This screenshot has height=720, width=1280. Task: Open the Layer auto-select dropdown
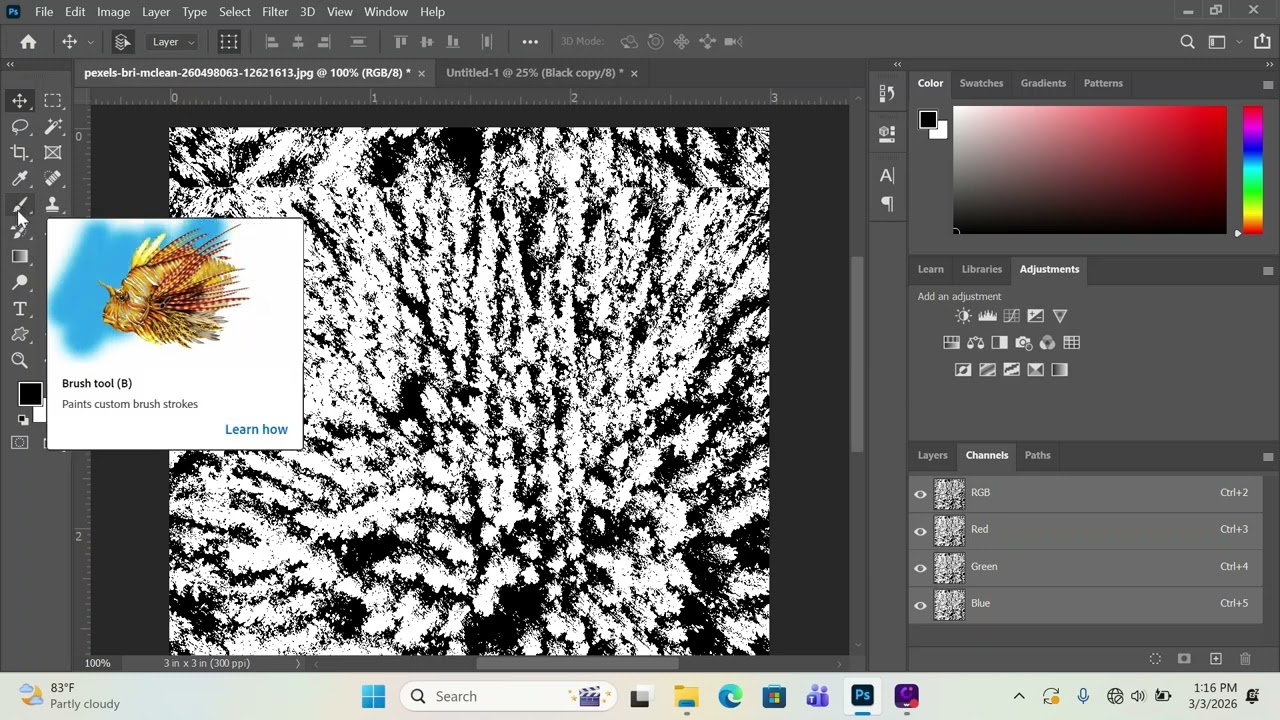pos(174,42)
